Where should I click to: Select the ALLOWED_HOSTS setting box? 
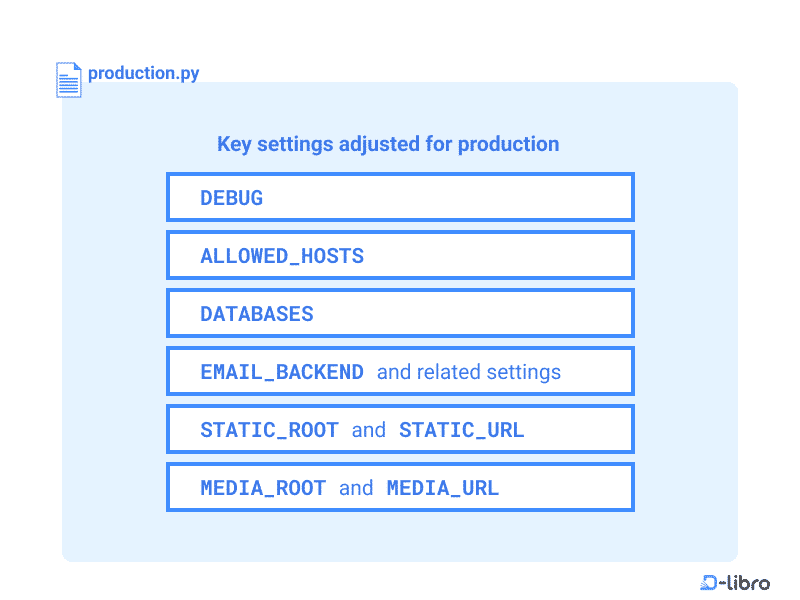pyautogui.click(x=400, y=255)
